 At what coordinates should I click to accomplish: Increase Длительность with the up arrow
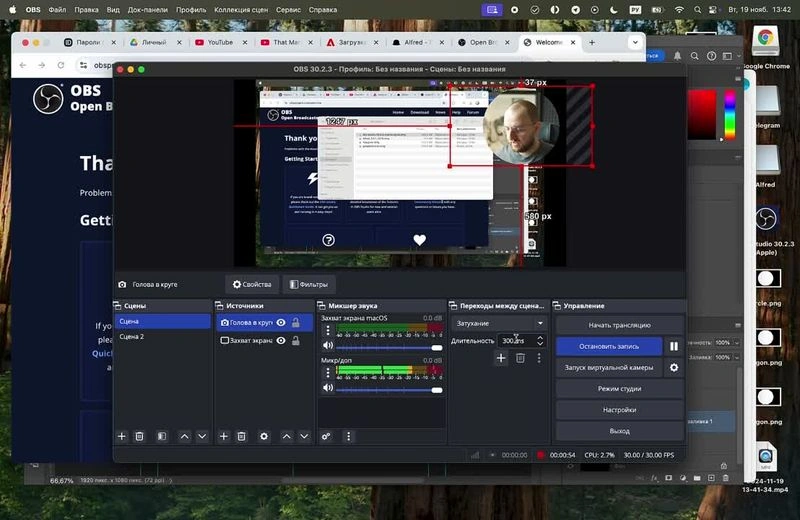pyautogui.click(x=540, y=338)
